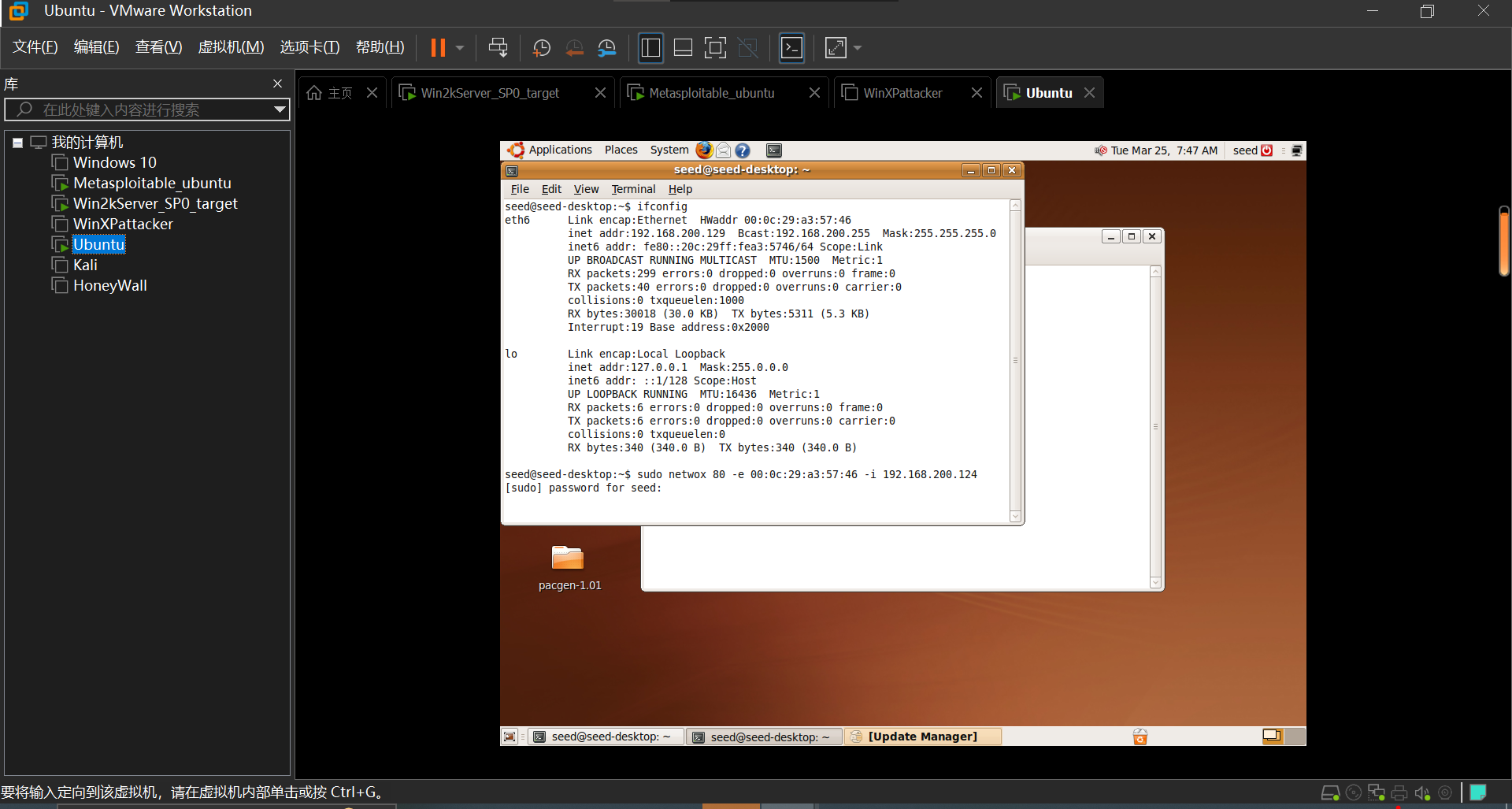Open the snapshot manager
The image size is (1512, 809).
pos(607,48)
